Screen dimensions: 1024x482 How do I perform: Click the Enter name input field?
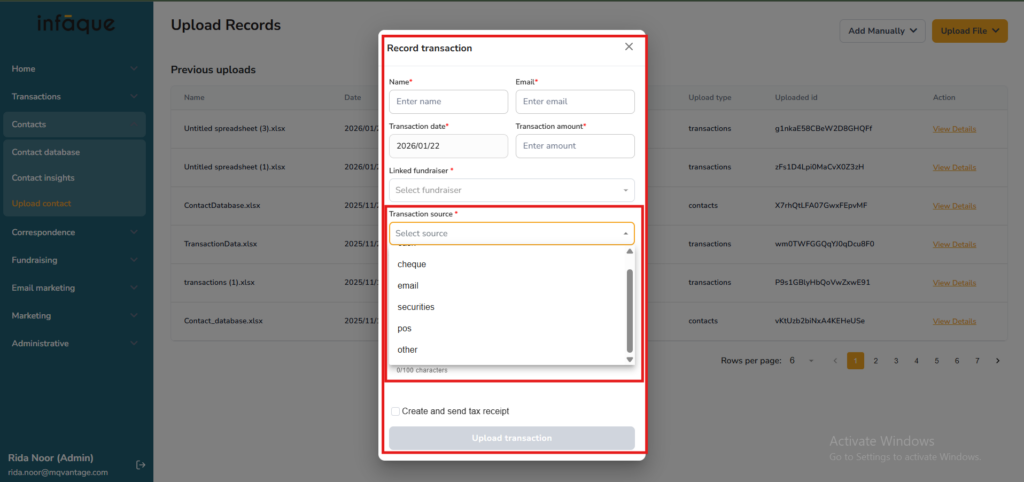(x=448, y=102)
